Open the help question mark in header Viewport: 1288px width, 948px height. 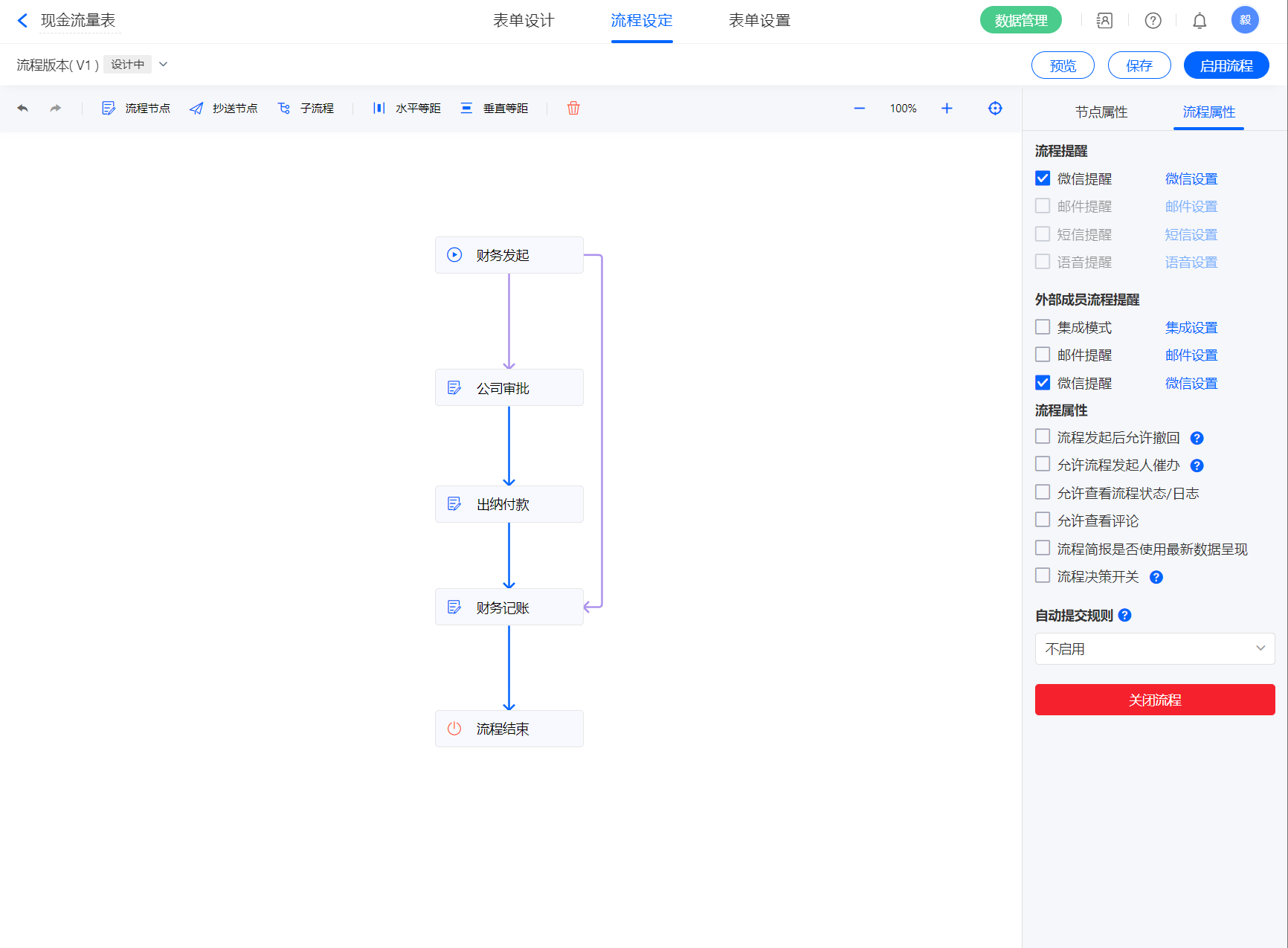click(1153, 21)
